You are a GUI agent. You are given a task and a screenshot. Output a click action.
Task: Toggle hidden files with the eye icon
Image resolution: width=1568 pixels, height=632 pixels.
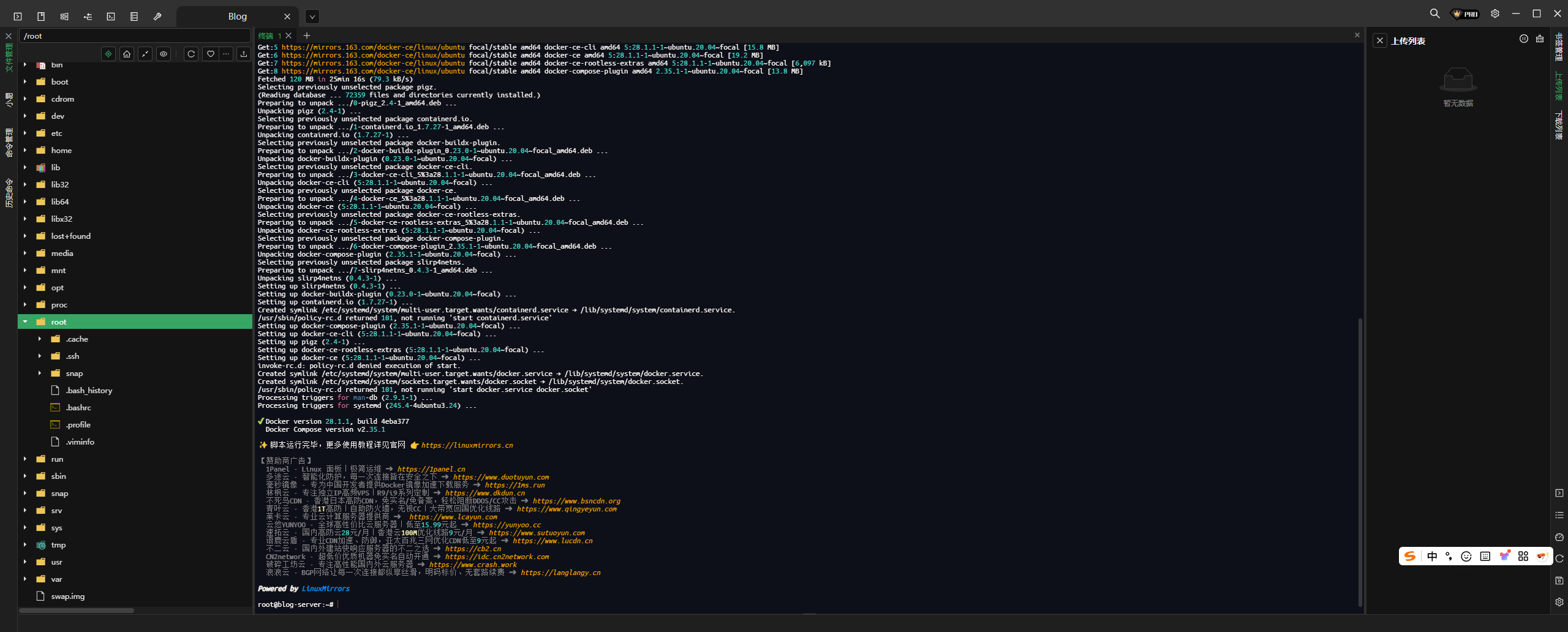(164, 54)
